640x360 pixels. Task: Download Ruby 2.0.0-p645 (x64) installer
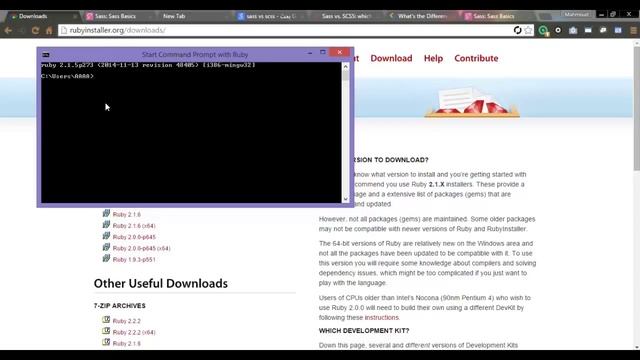pos(141,248)
